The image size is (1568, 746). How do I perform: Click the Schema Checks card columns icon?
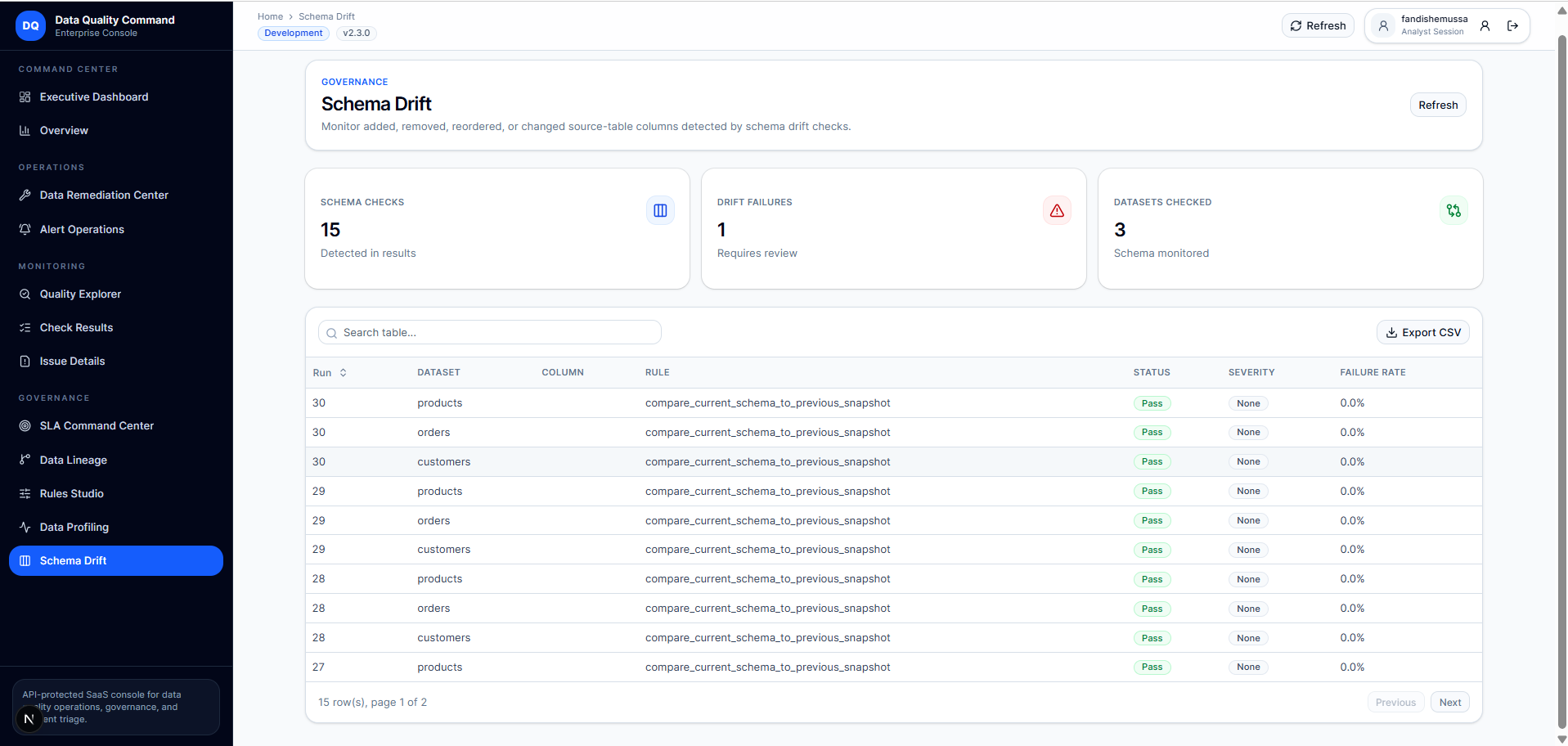(660, 210)
